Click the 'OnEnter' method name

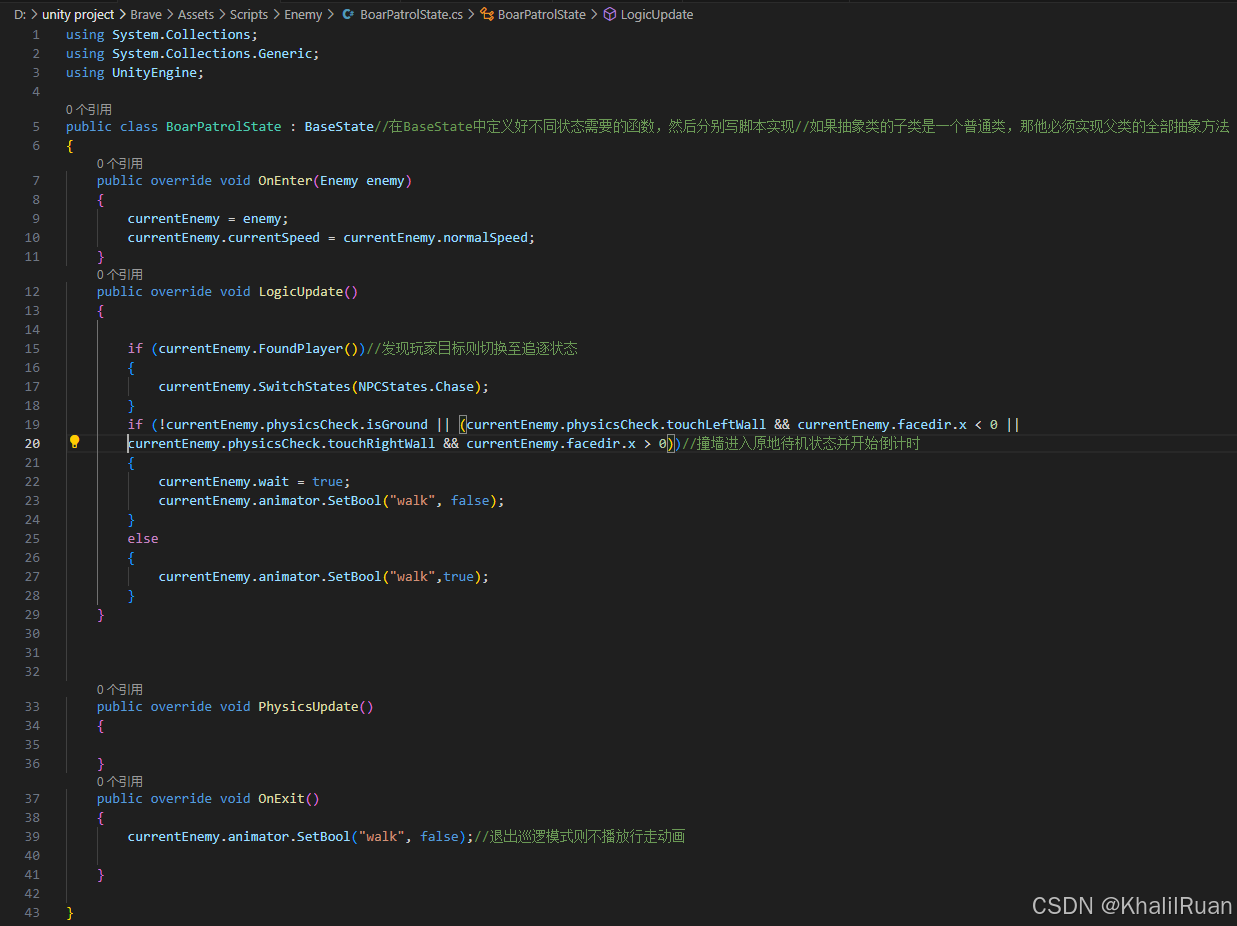tap(285, 180)
